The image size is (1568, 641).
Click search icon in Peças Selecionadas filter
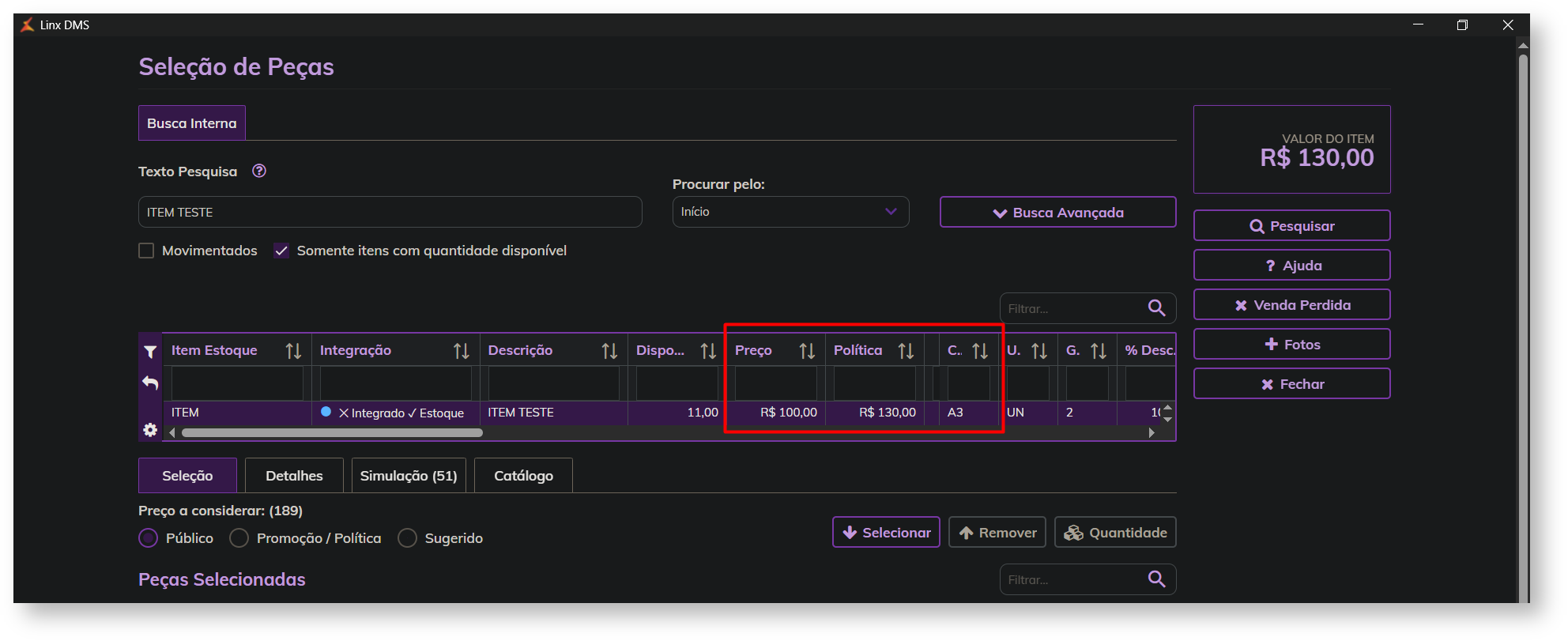coord(1156,579)
